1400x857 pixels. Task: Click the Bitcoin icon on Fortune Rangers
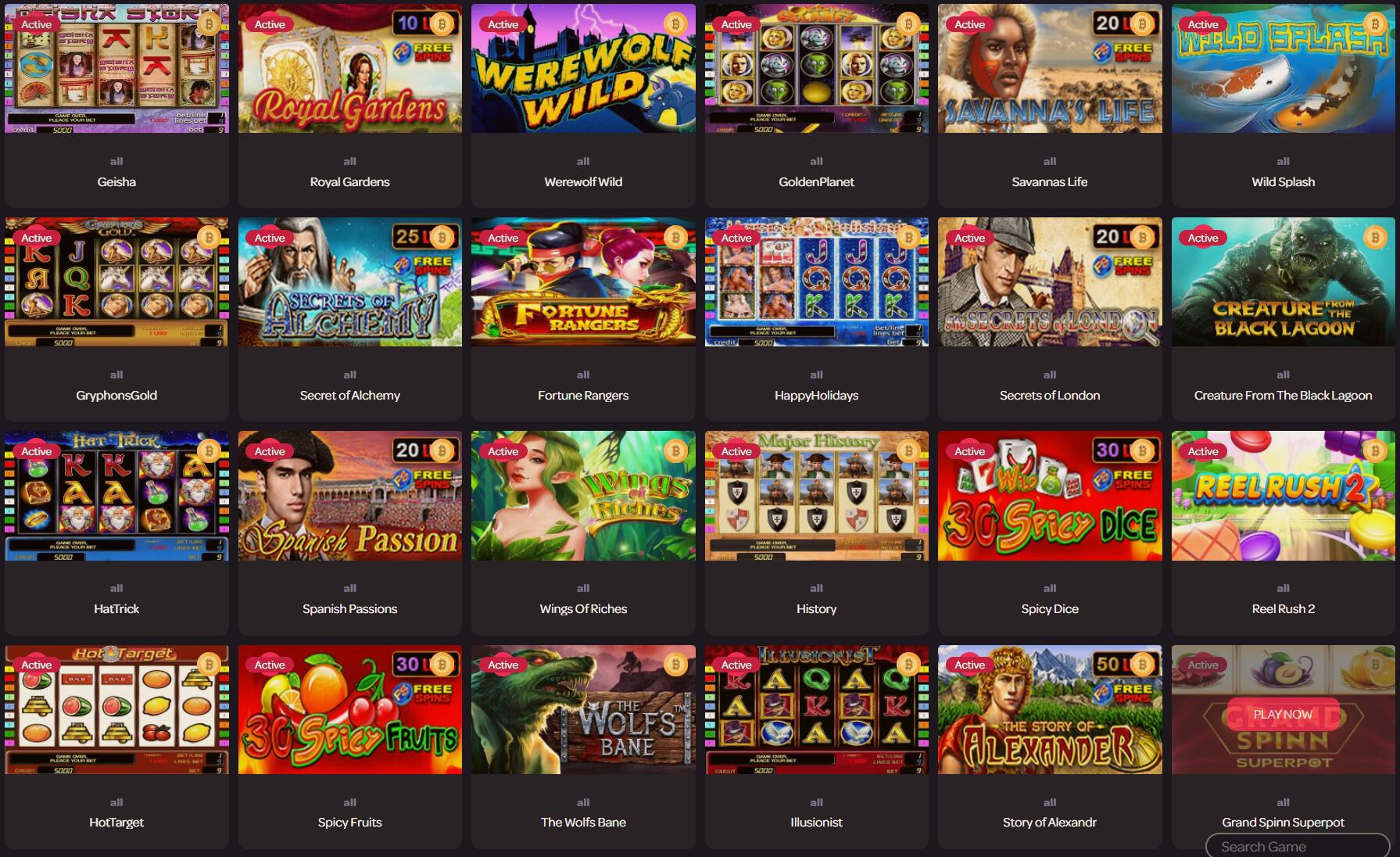pyautogui.click(x=675, y=238)
